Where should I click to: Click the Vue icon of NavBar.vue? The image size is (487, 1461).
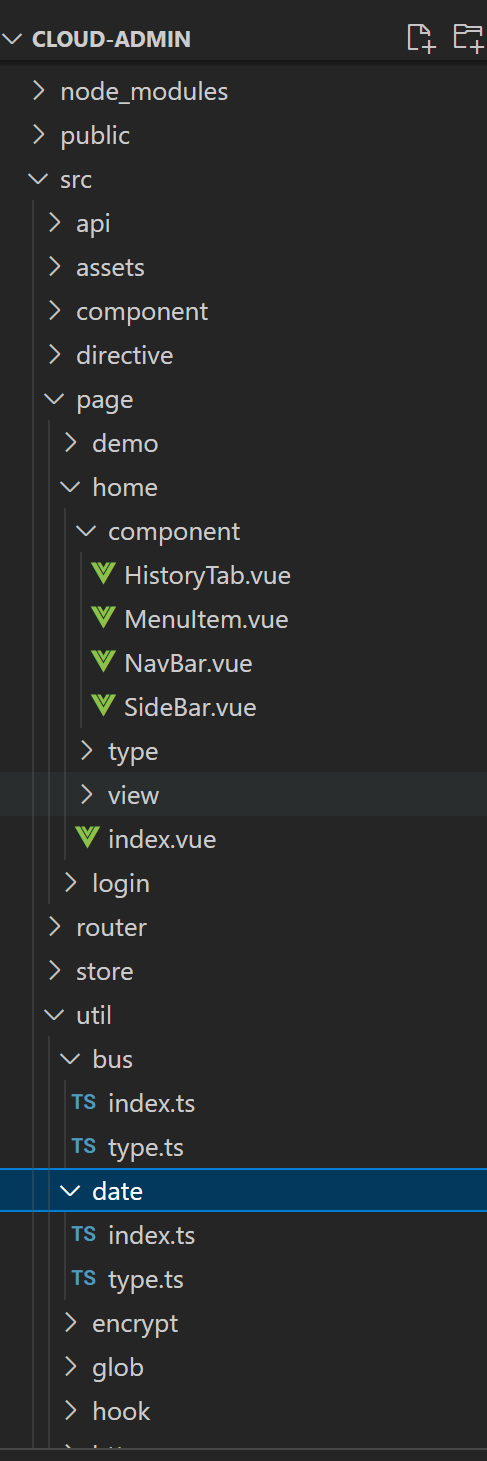pyautogui.click(x=103, y=663)
